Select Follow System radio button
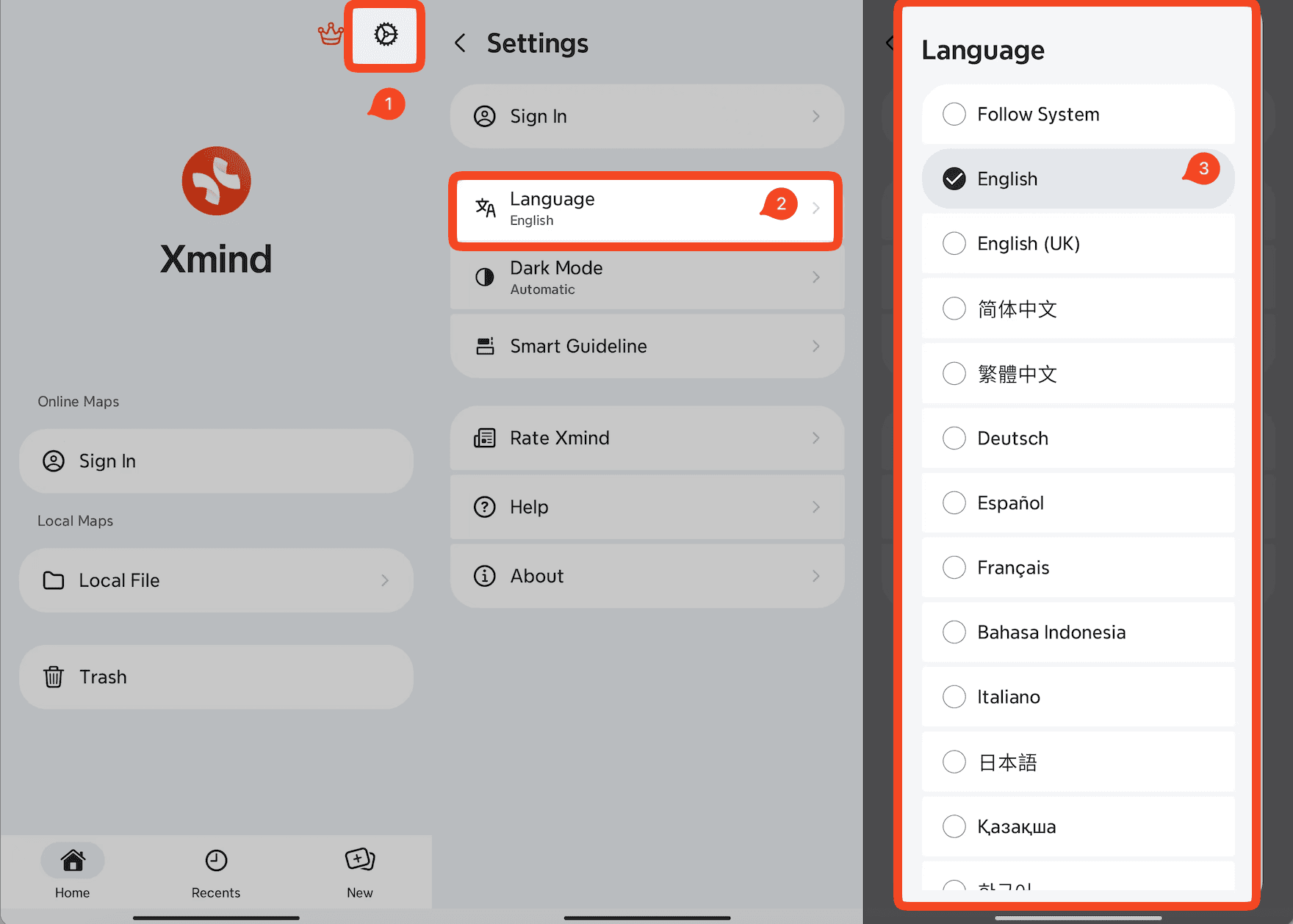1293x924 pixels. tap(954, 114)
